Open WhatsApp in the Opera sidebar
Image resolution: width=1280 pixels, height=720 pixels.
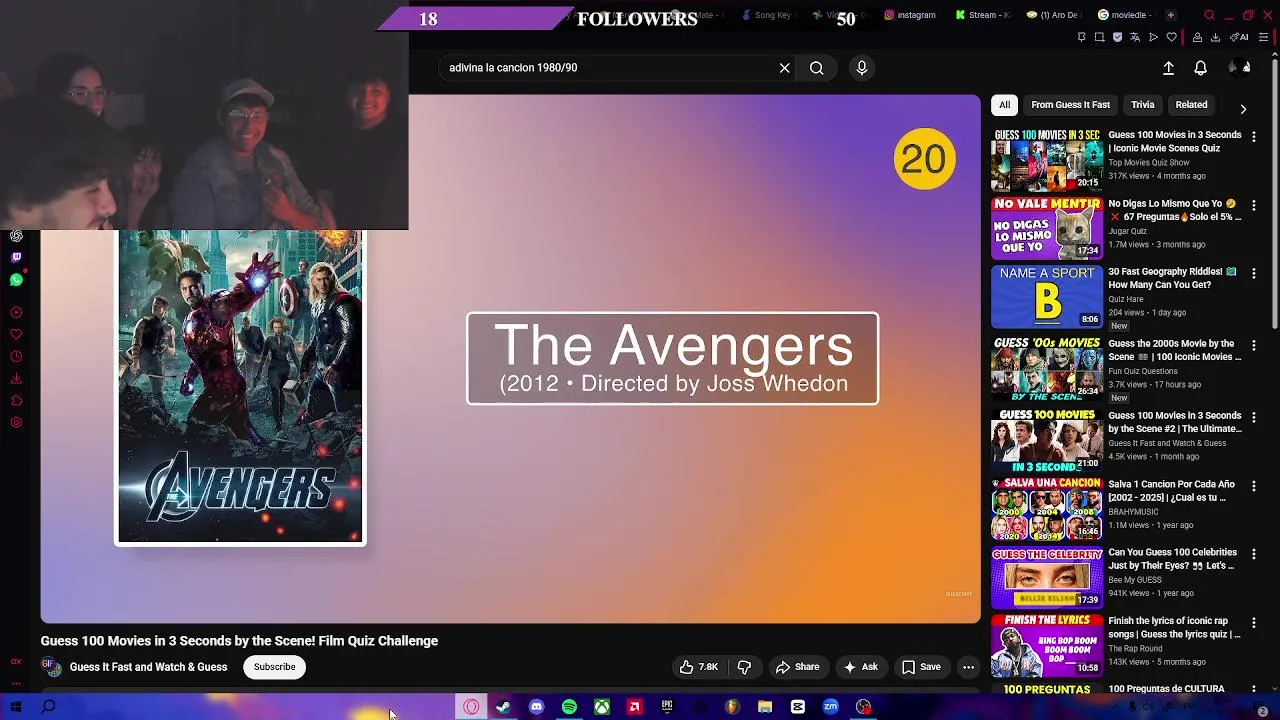pos(16,280)
